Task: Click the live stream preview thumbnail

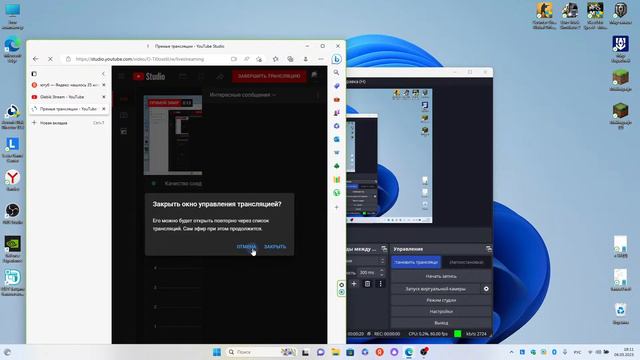Action: [173, 135]
